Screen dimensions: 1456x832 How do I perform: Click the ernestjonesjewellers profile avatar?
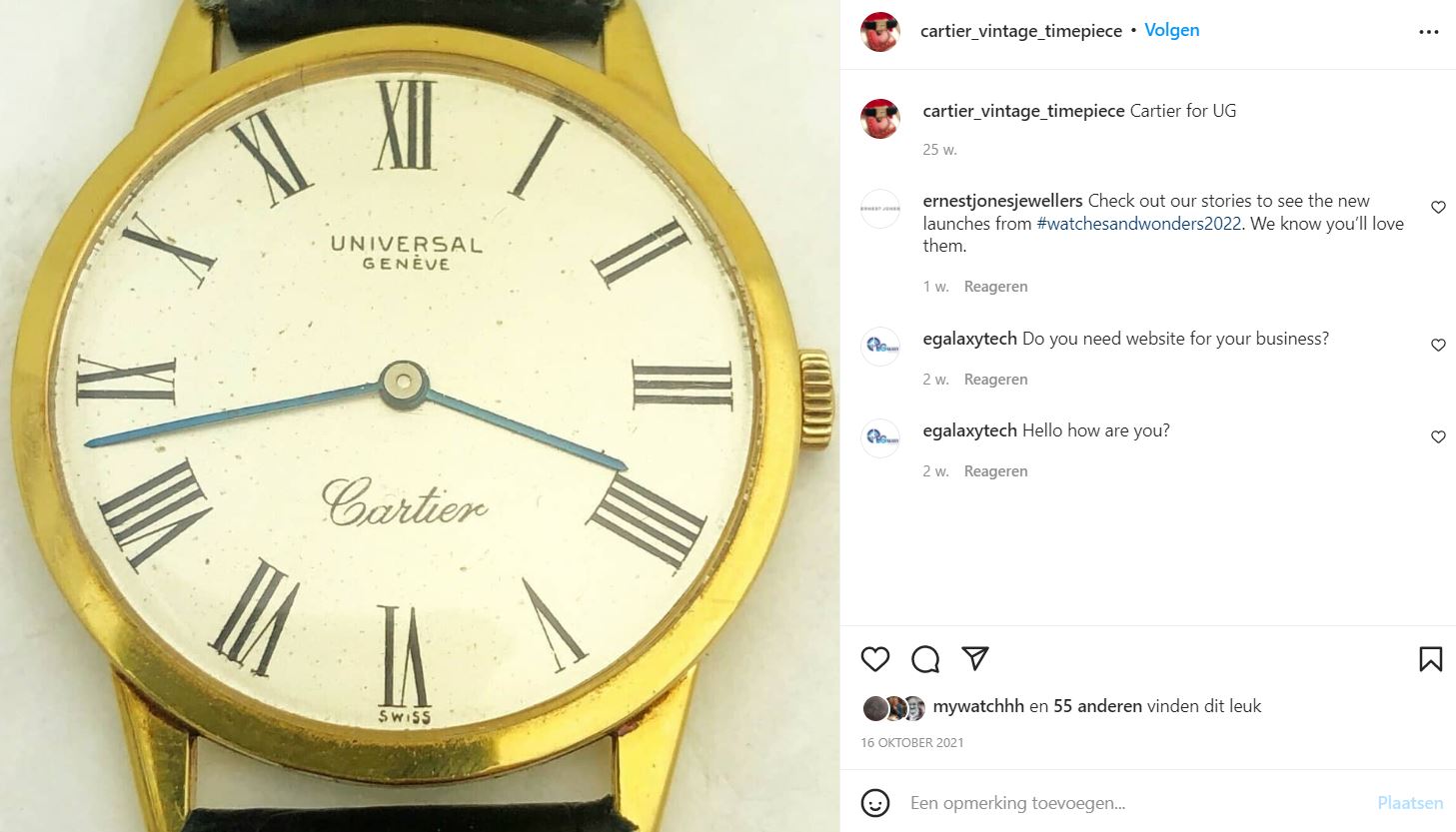coord(880,209)
